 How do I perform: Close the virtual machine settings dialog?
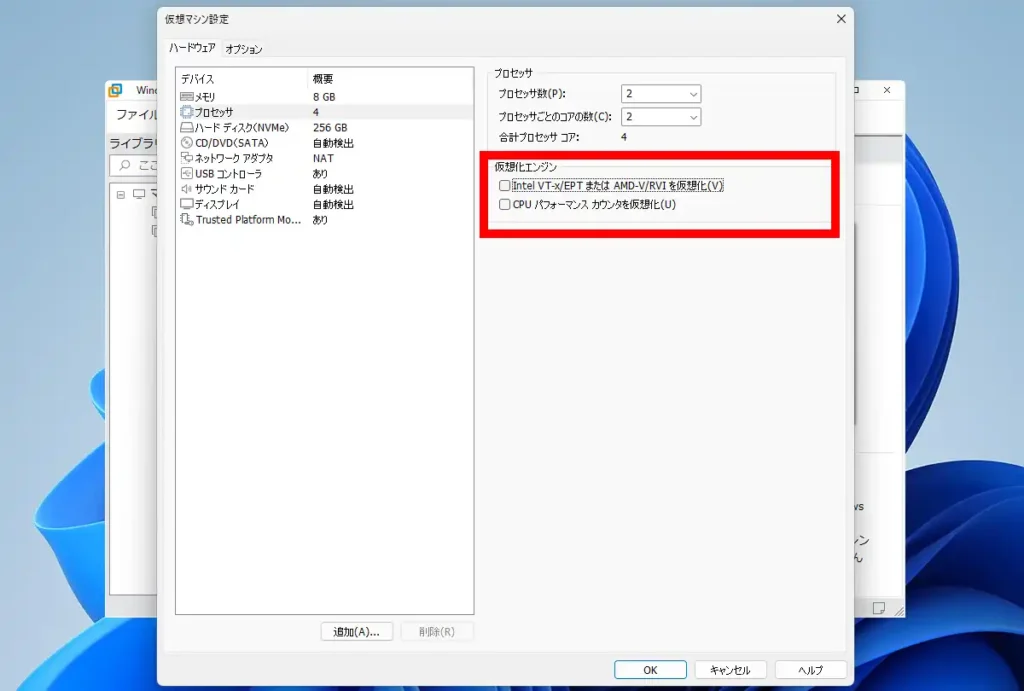[x=841, y=19]
